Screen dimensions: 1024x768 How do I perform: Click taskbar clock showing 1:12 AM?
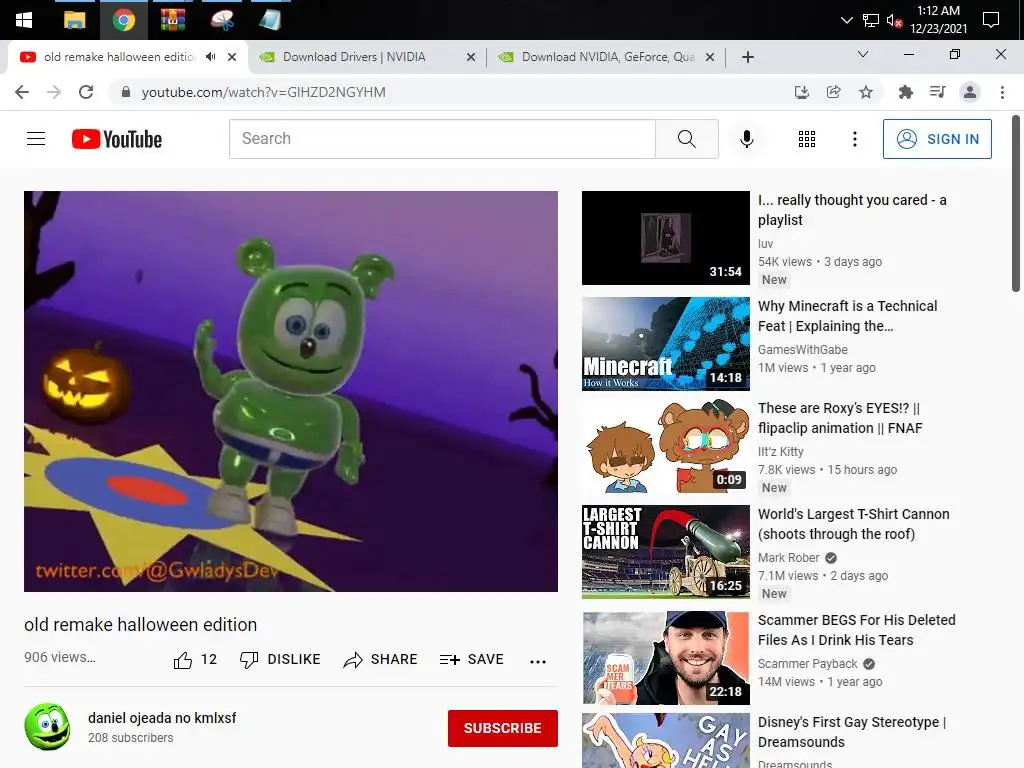[938, 20]
